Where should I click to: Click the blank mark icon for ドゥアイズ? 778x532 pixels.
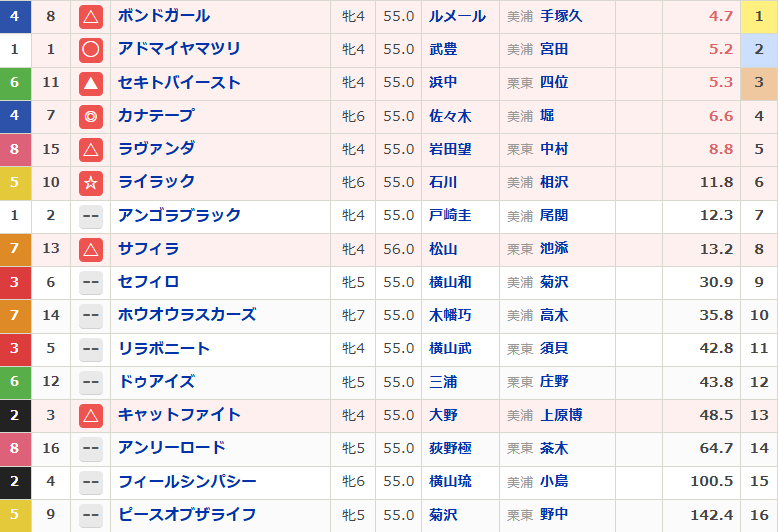click(91, 381)
